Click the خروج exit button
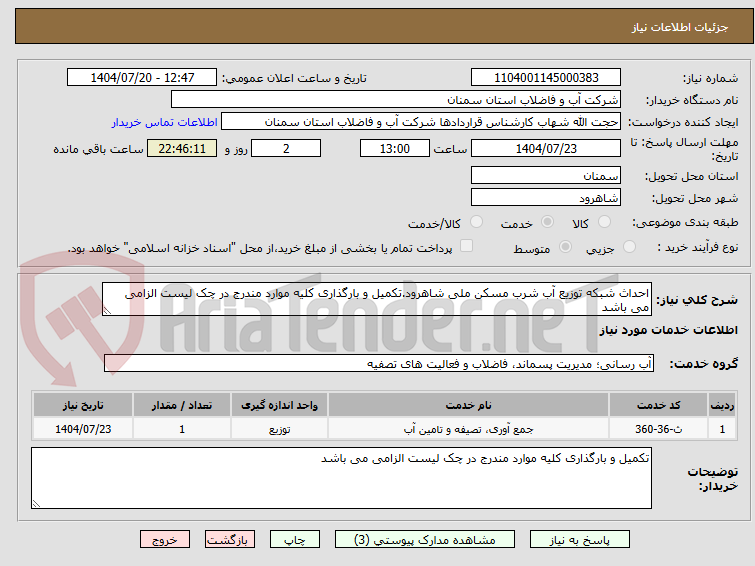Viewport: 755px width, 566px height. pos(165,540)
